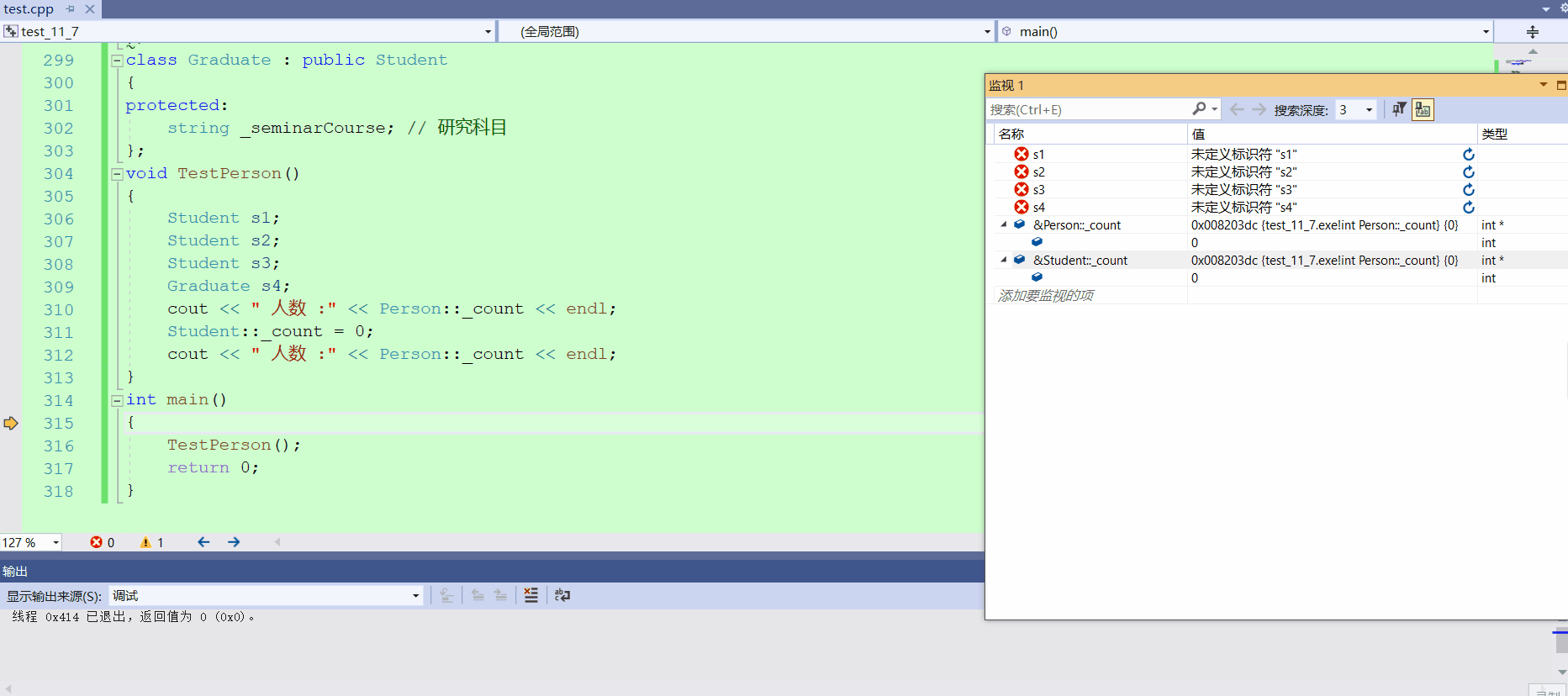Collapse the &Person::_count watch entry

1003,224
